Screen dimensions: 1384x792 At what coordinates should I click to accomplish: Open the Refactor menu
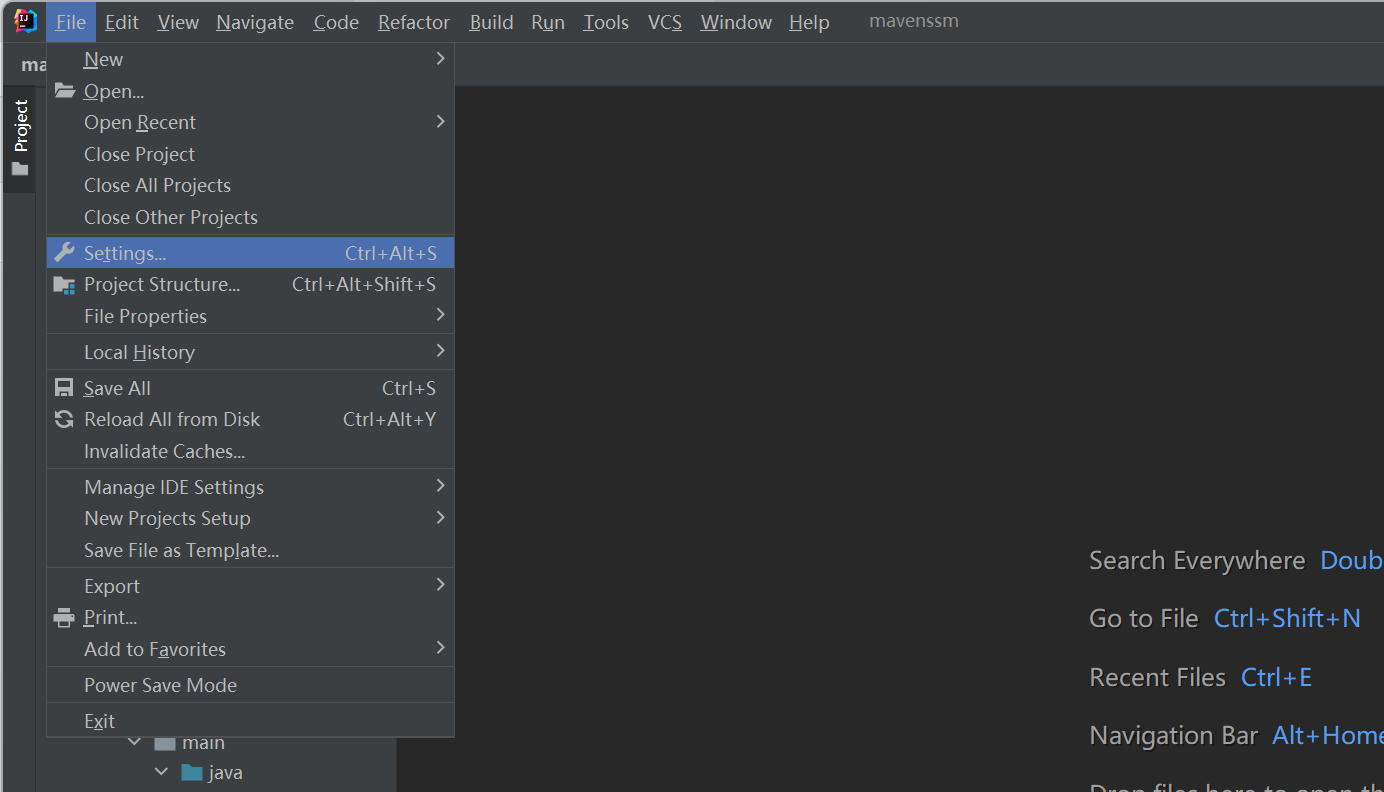[414, 22]
